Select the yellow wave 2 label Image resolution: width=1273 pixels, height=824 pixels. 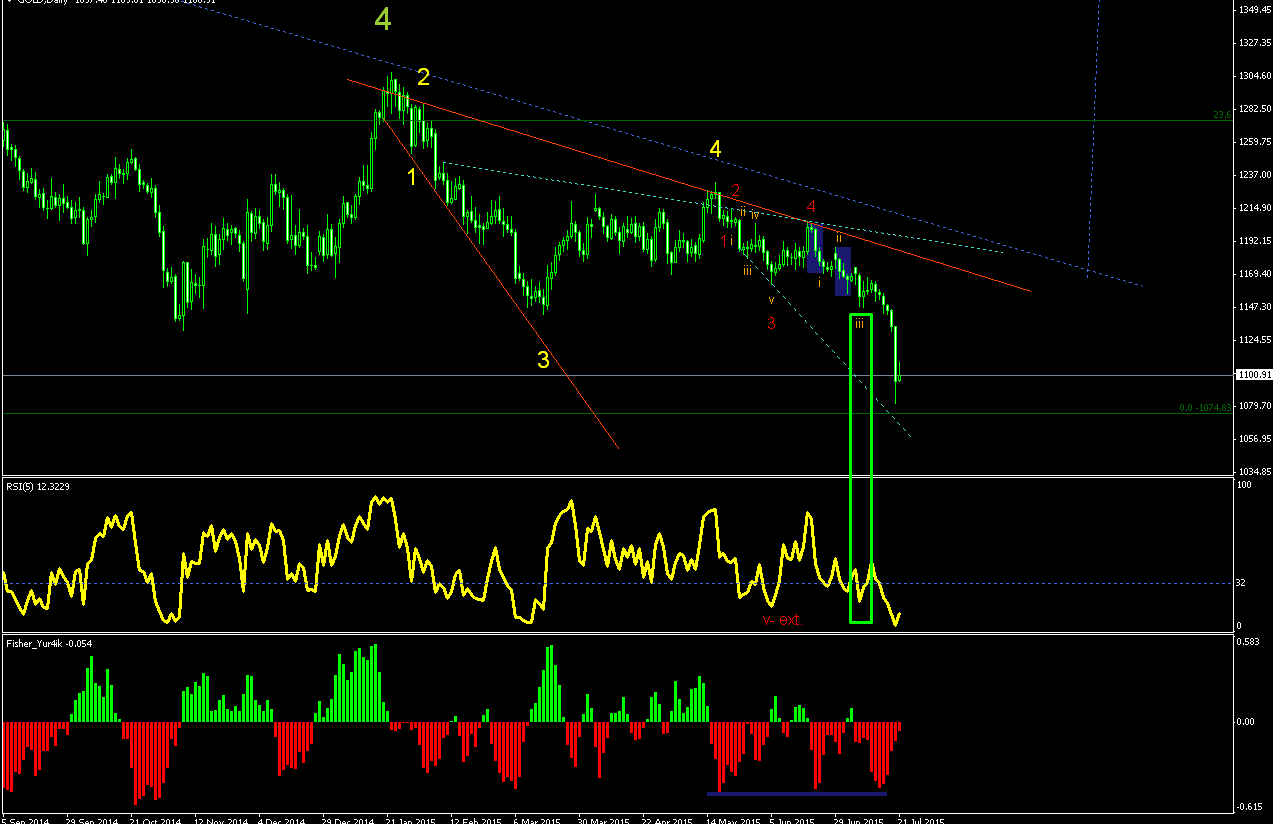(x=424, y=77)
